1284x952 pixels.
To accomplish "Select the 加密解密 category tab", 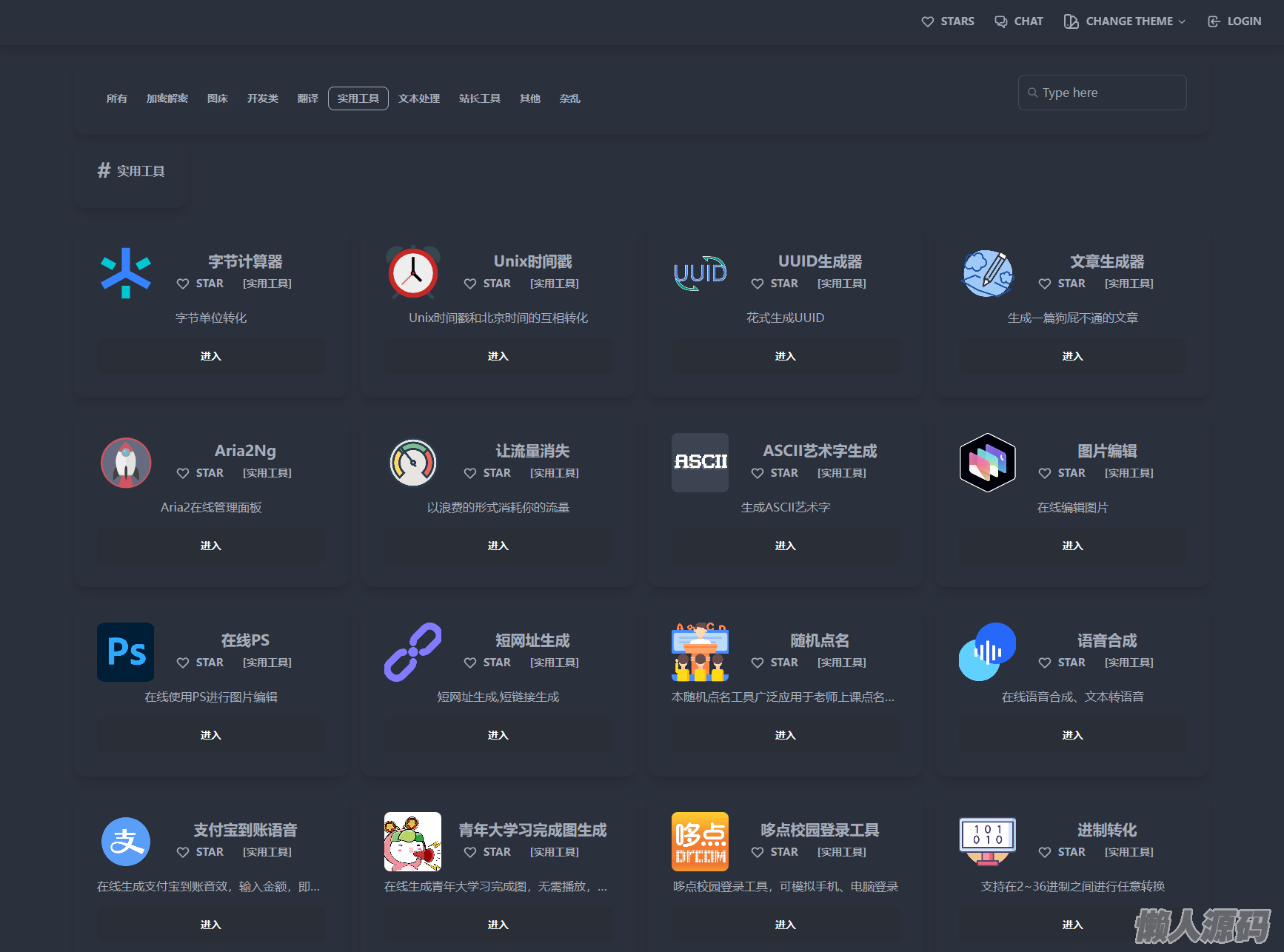I will tap(167, 98).
